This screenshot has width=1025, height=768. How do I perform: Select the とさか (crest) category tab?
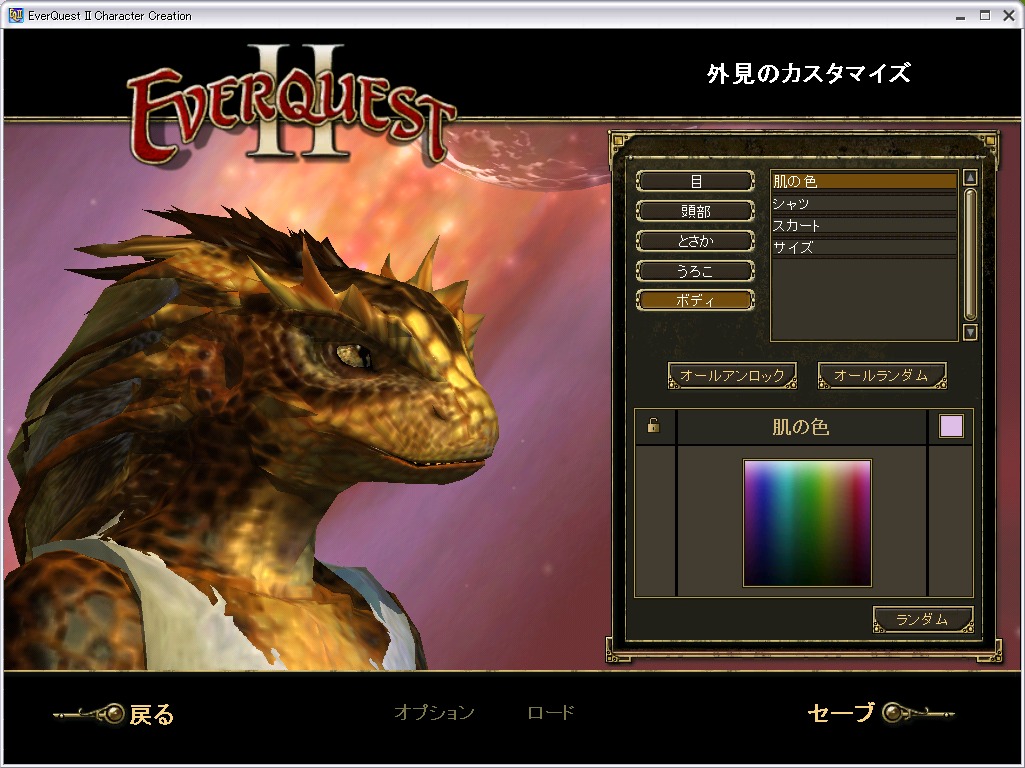696,241
